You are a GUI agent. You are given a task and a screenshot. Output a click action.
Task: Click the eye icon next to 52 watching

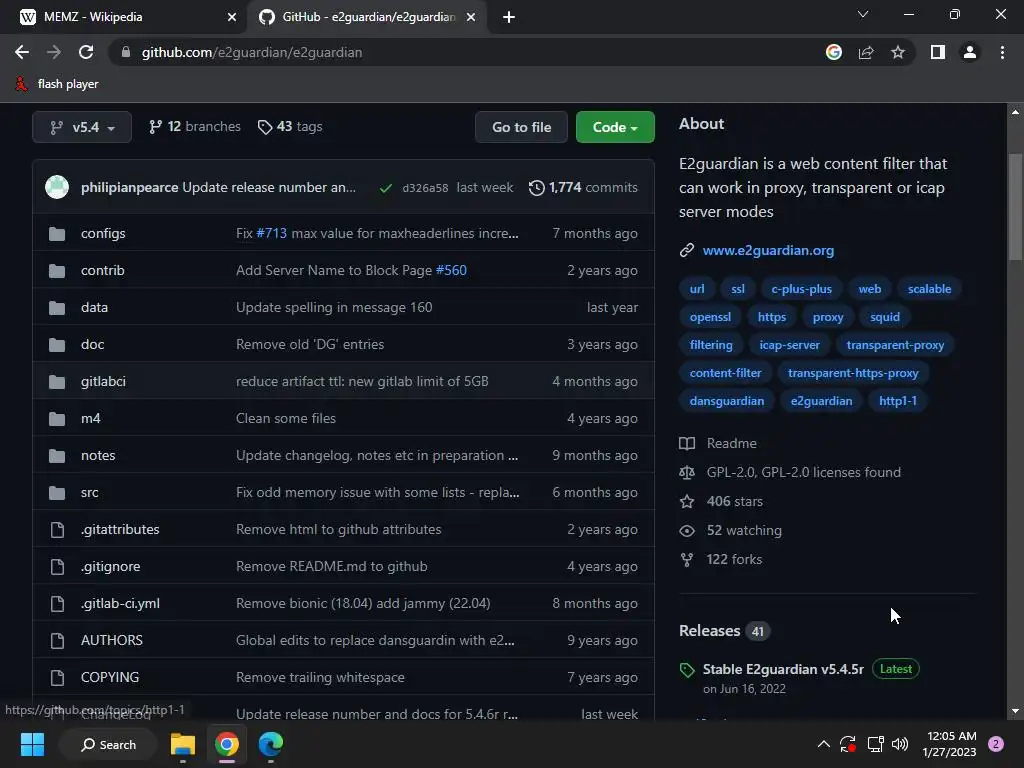(x=687, y=530)
